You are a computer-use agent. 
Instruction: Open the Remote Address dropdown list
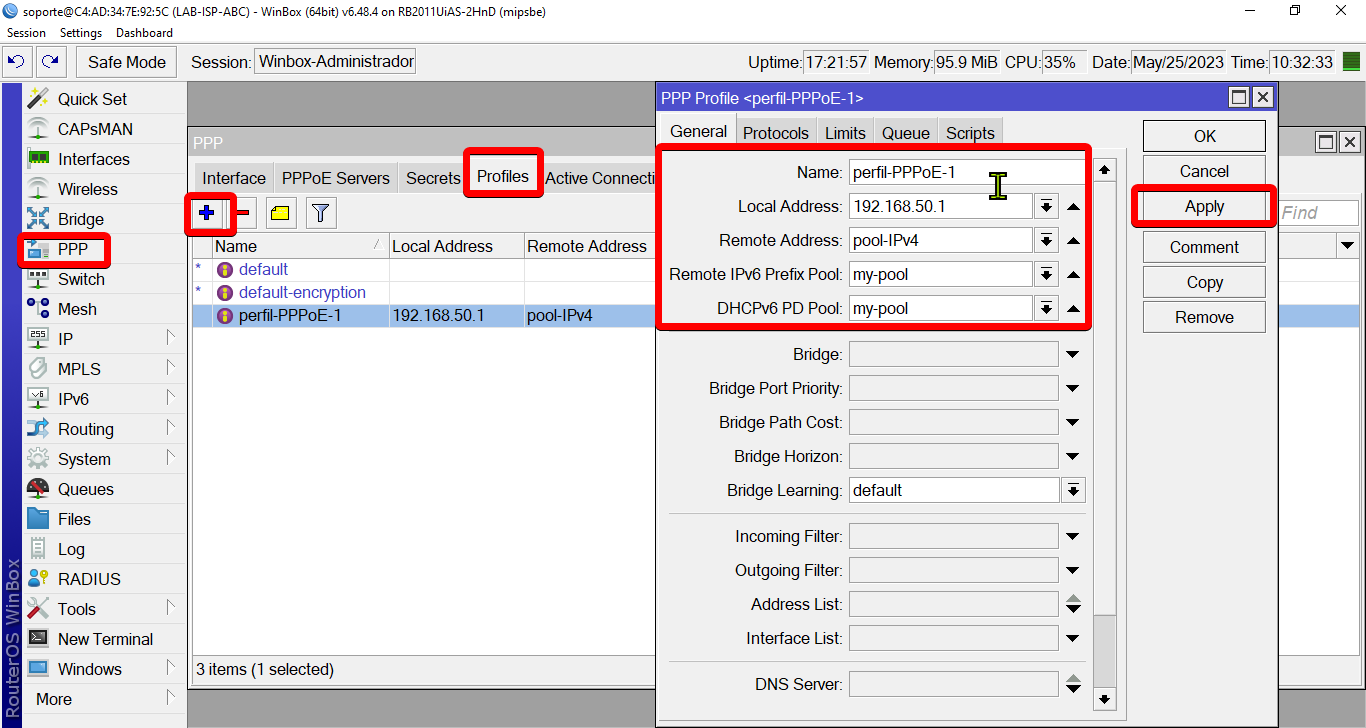(1046, 241)
